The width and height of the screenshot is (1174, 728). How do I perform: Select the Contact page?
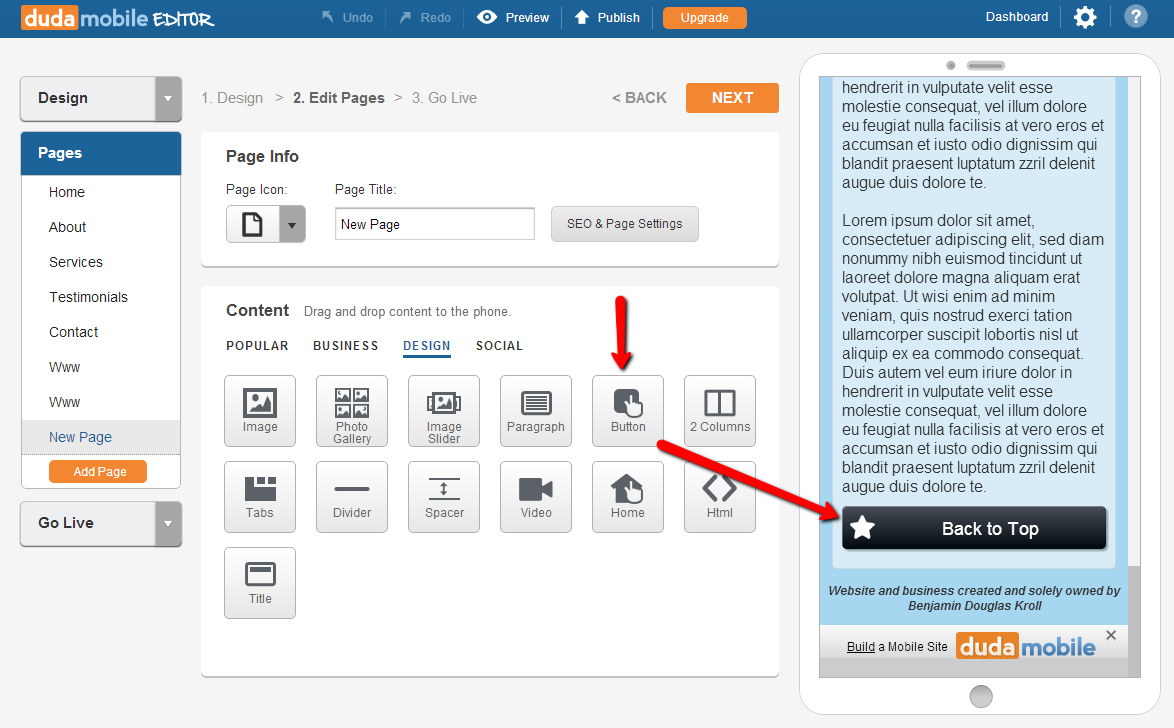[101, 332]
